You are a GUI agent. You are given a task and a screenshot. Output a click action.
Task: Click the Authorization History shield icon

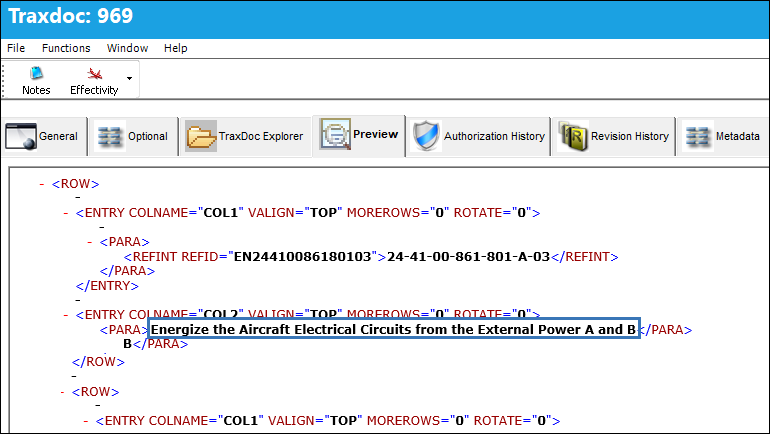coord(426,136)
